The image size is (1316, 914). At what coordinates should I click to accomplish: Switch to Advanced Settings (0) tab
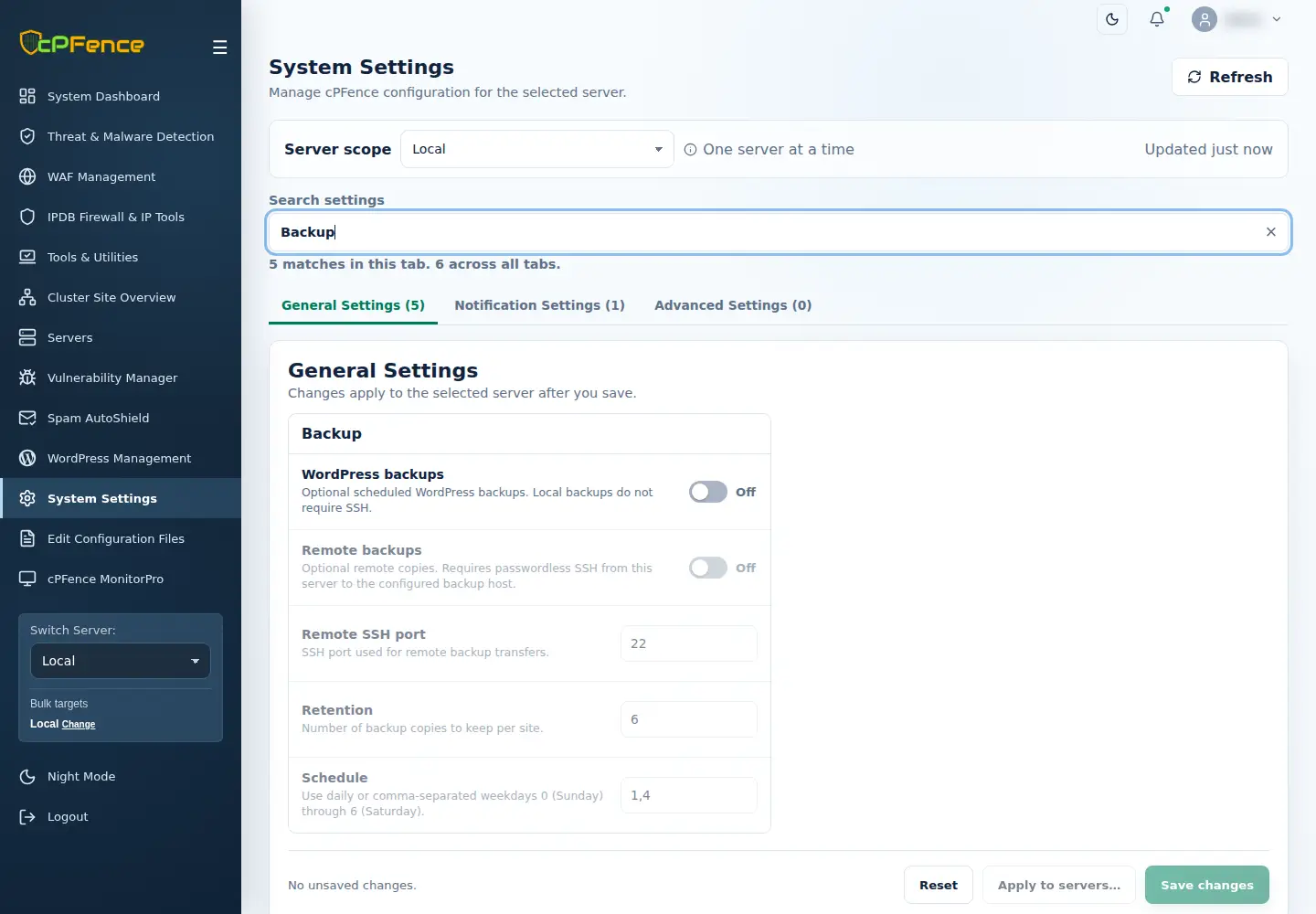click(733, 305)
